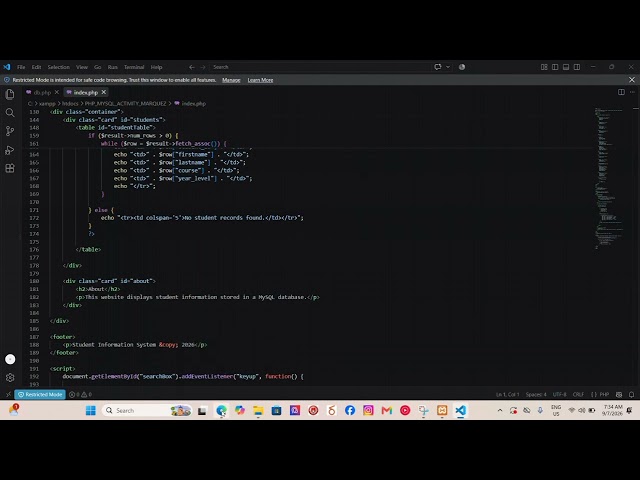Viewport: 640px width, 480px height.
Task: Change indentation via Spaces: 4
Action: click(x=536, y=394)
